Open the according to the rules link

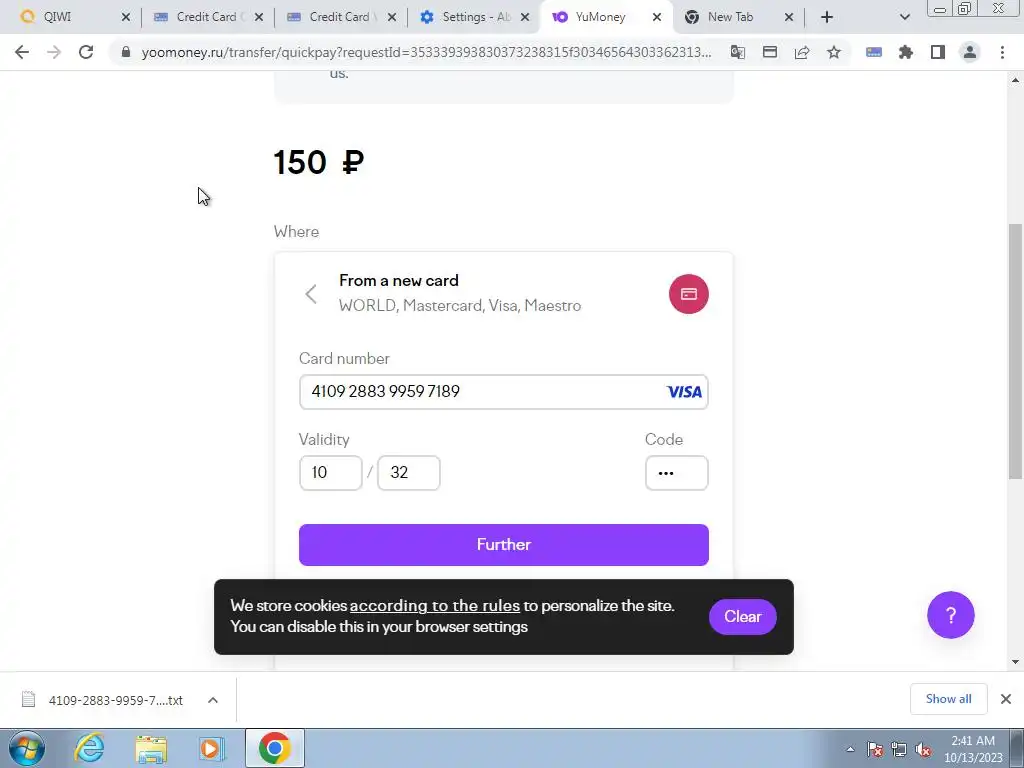435,606
